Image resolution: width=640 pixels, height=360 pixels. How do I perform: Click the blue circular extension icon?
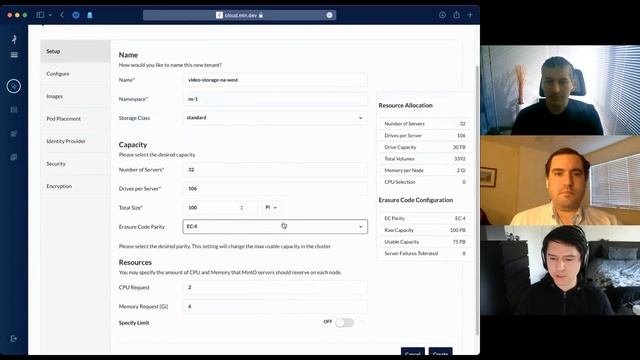[x=76, y=15]
